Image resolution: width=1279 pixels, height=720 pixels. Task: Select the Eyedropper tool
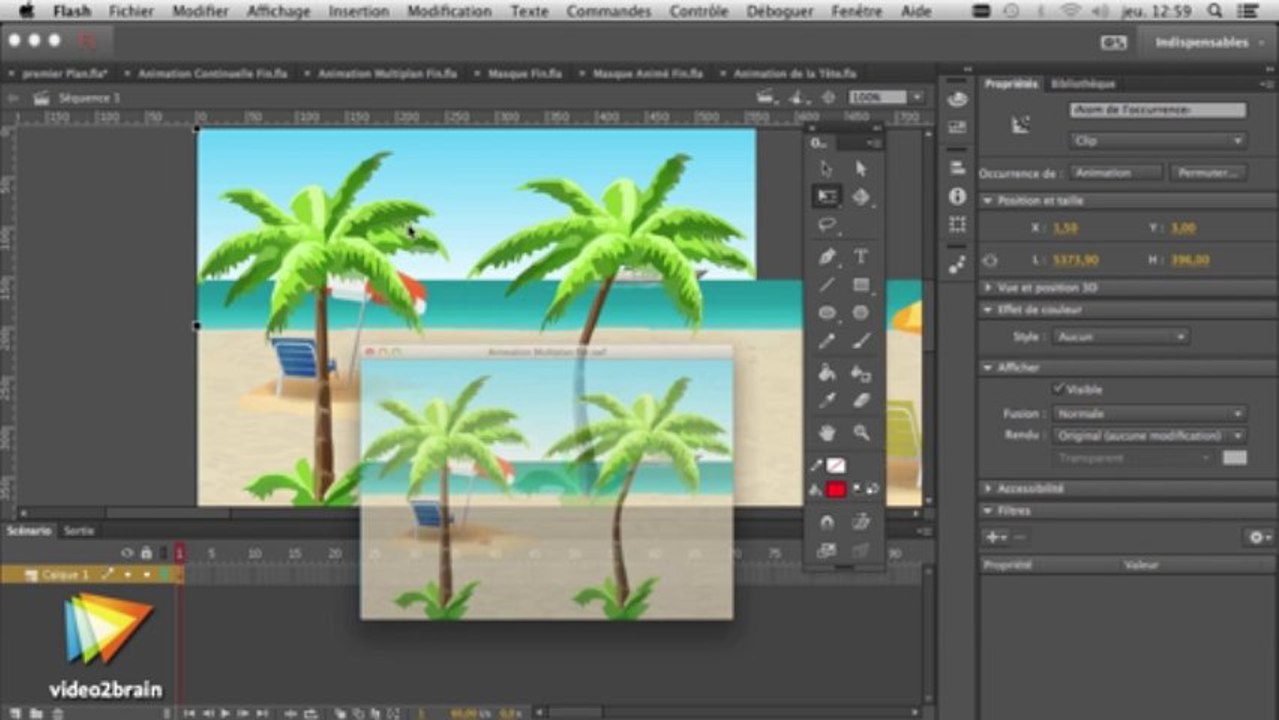[x=826, y=401]
